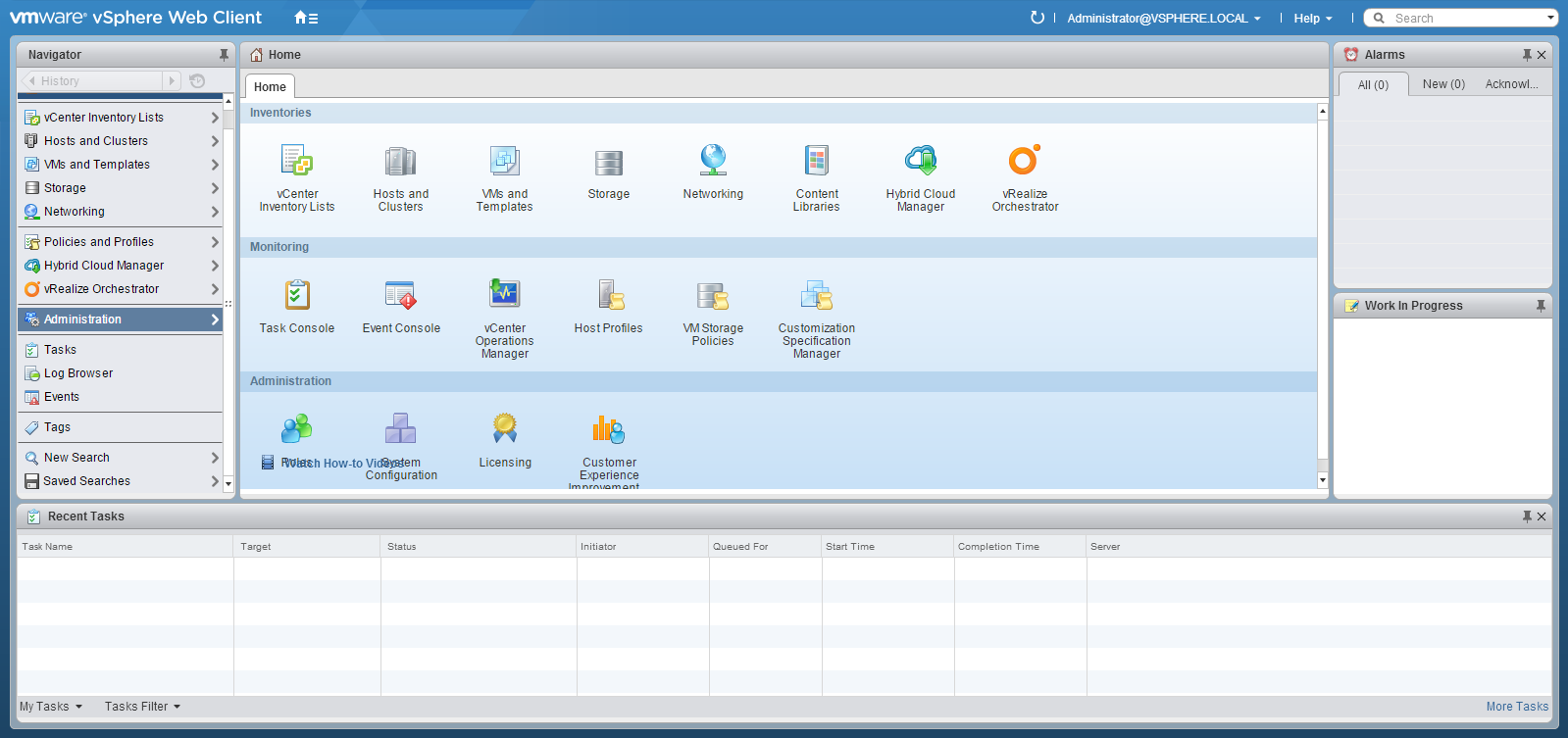Refresh the vSphere Web Client view

[1037, 18]
